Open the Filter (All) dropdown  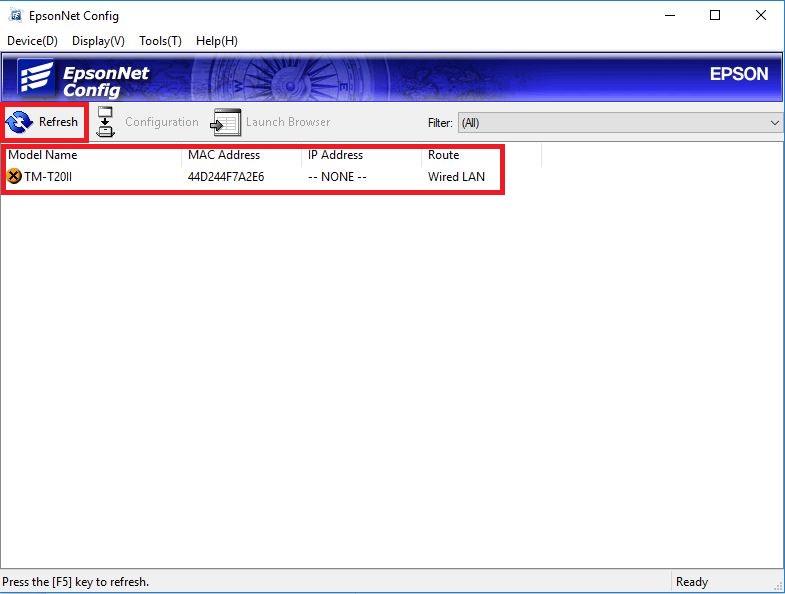(x=620, y=123)
